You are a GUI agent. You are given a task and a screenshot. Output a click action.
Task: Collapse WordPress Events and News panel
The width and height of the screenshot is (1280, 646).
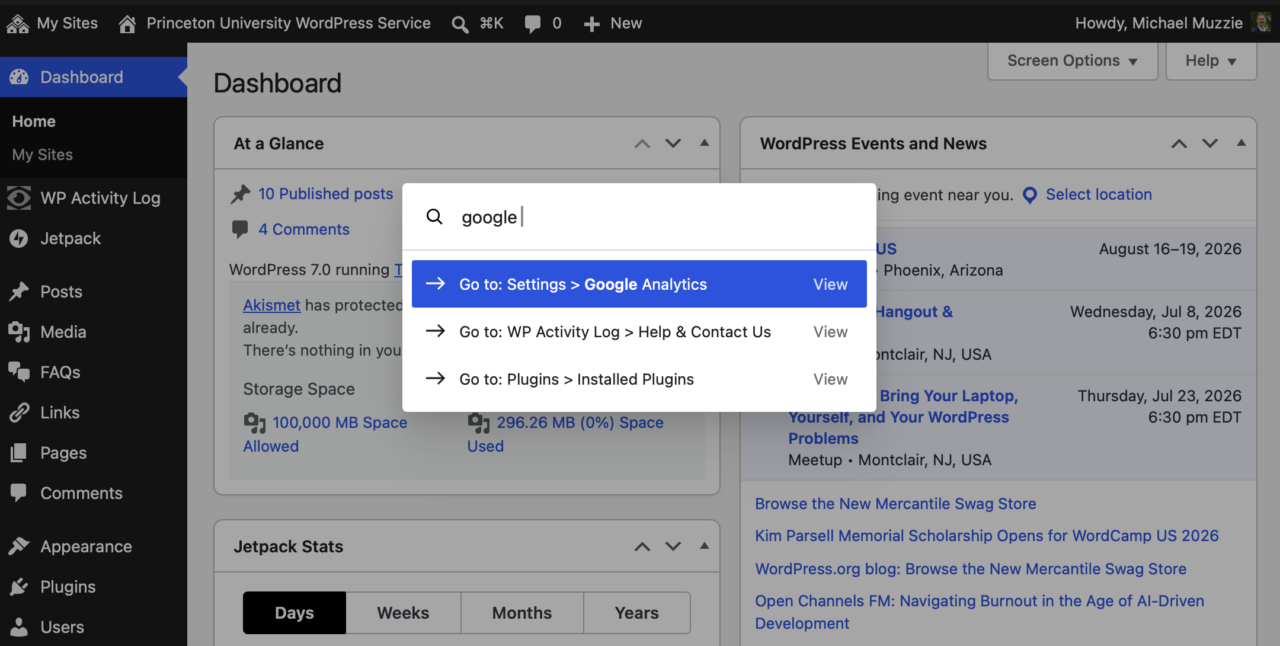[x=1241, y=143]
